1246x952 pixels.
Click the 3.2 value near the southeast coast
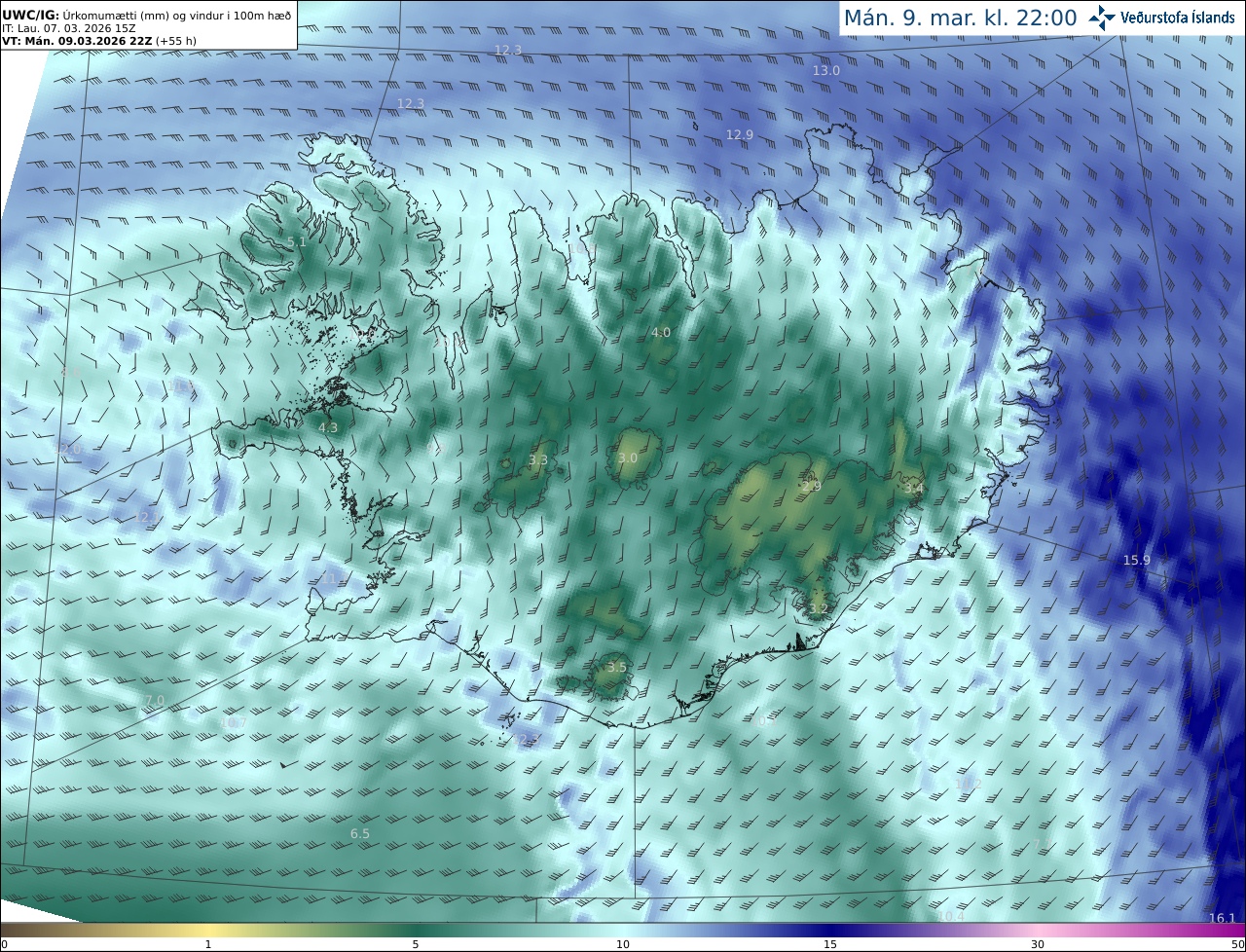coord(819,609)
